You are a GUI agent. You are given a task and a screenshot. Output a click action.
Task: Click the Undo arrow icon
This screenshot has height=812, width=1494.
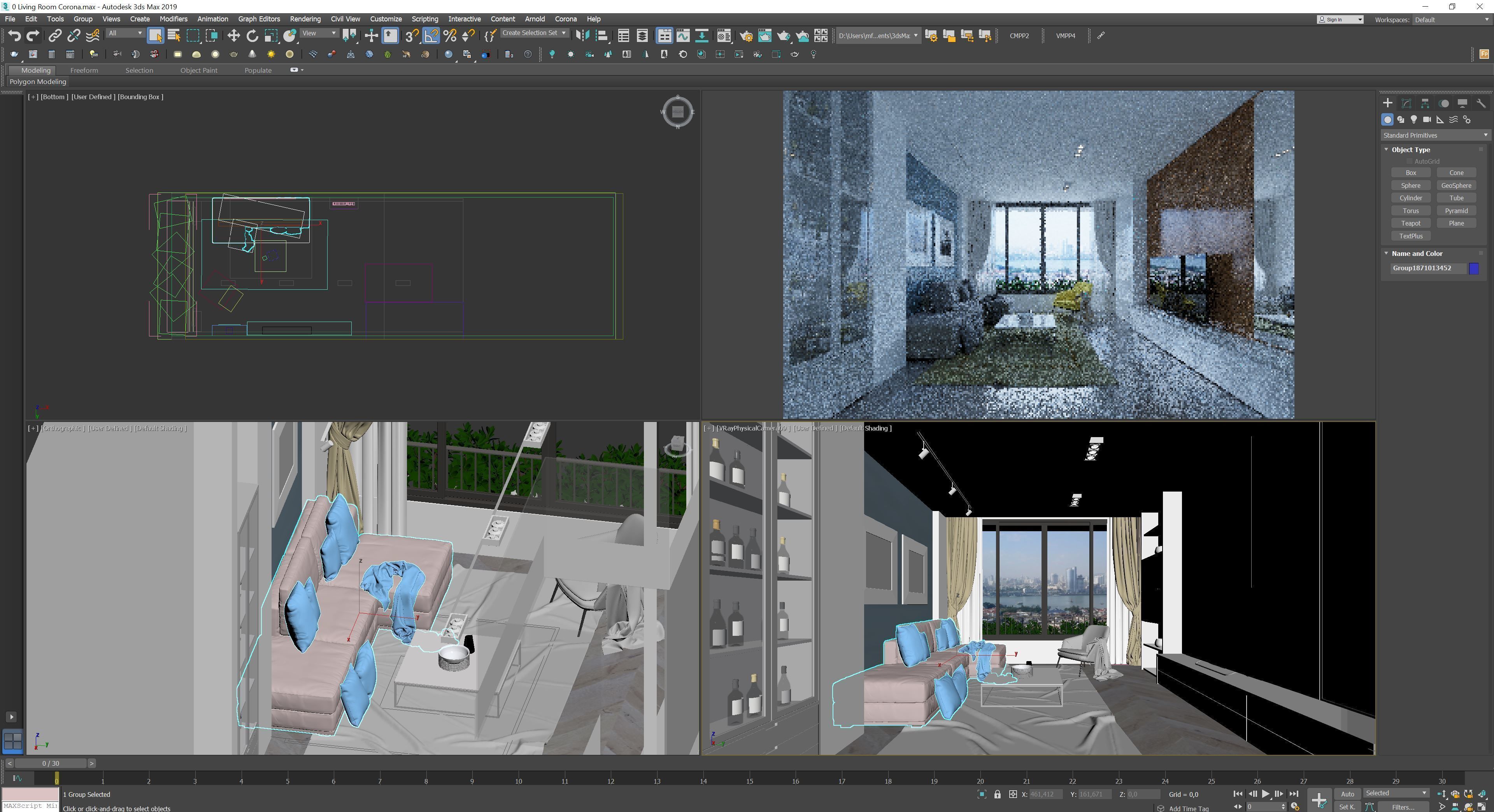tap(14, 36)
